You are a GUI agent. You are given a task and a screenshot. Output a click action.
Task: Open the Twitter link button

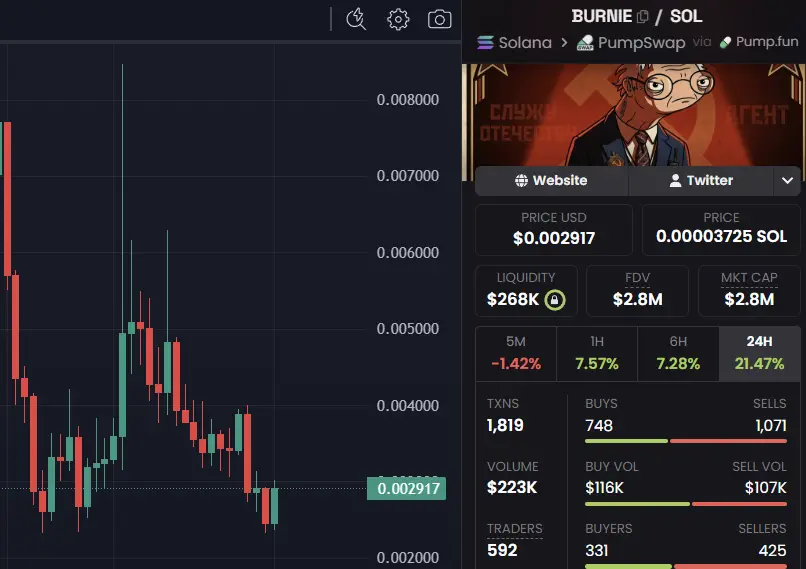(701, 180)
